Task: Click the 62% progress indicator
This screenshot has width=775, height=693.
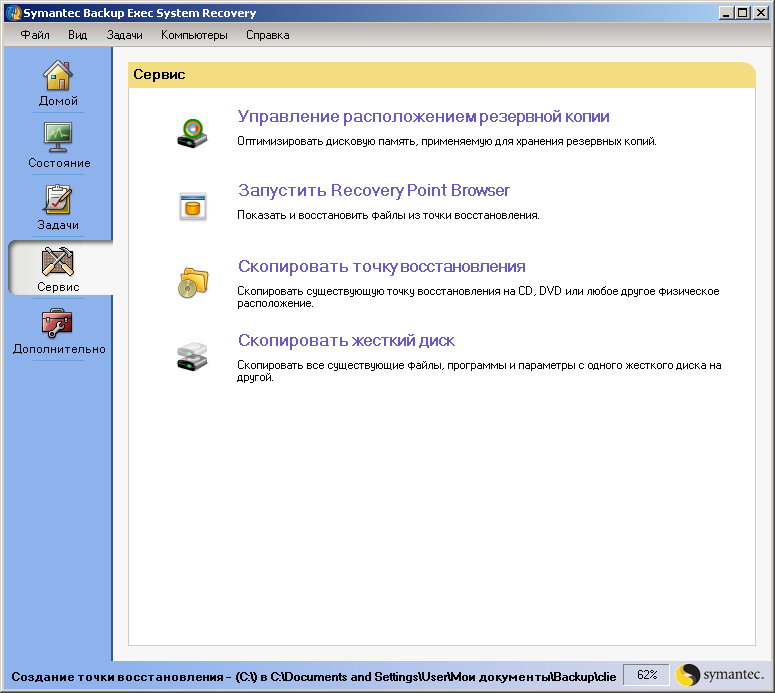Action: click(x=646, y=675)
